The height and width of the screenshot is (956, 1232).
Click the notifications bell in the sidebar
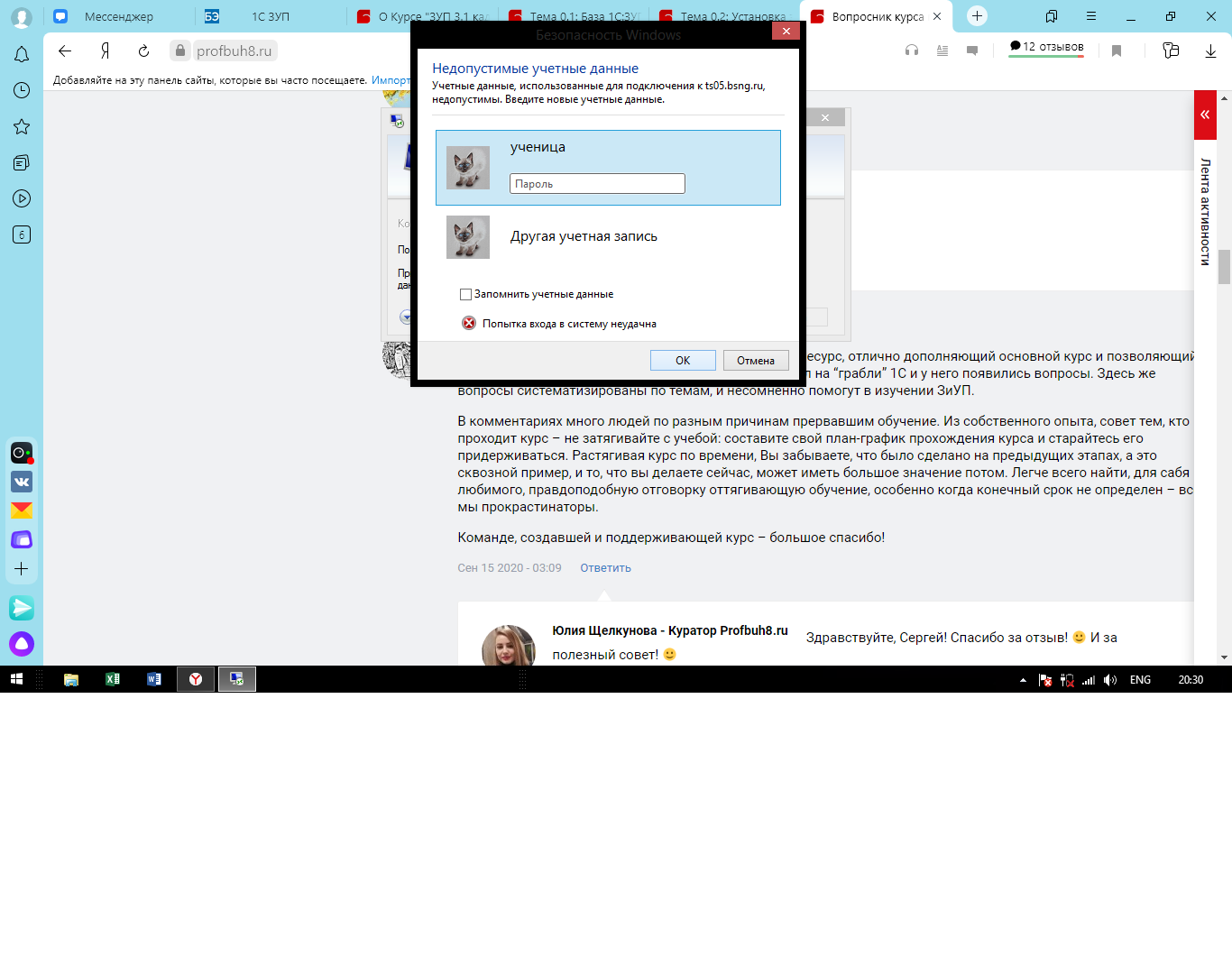click(x=22, y=55)
